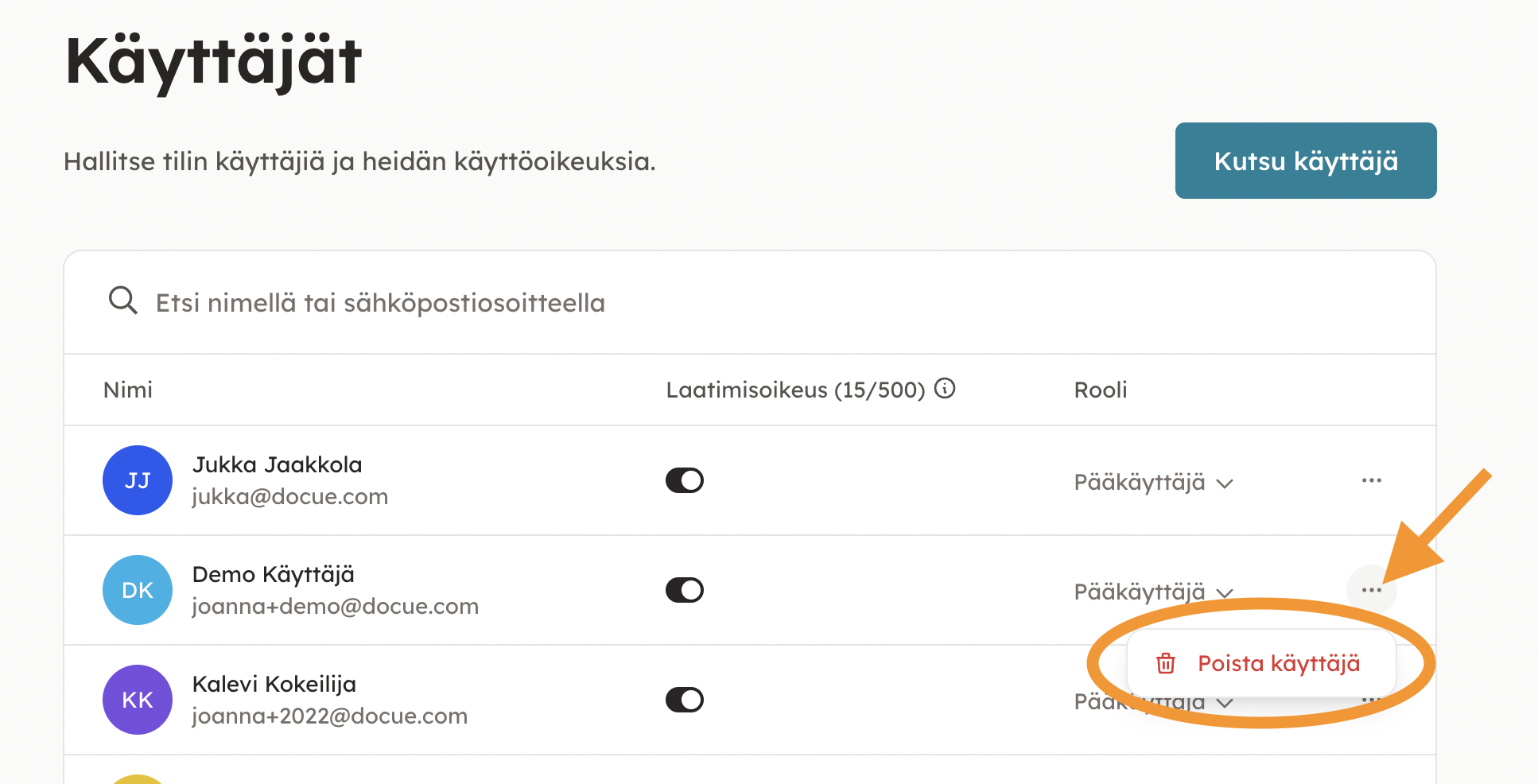Open the role dropdown chevron for Kalevi Kokeilija

1225,704
